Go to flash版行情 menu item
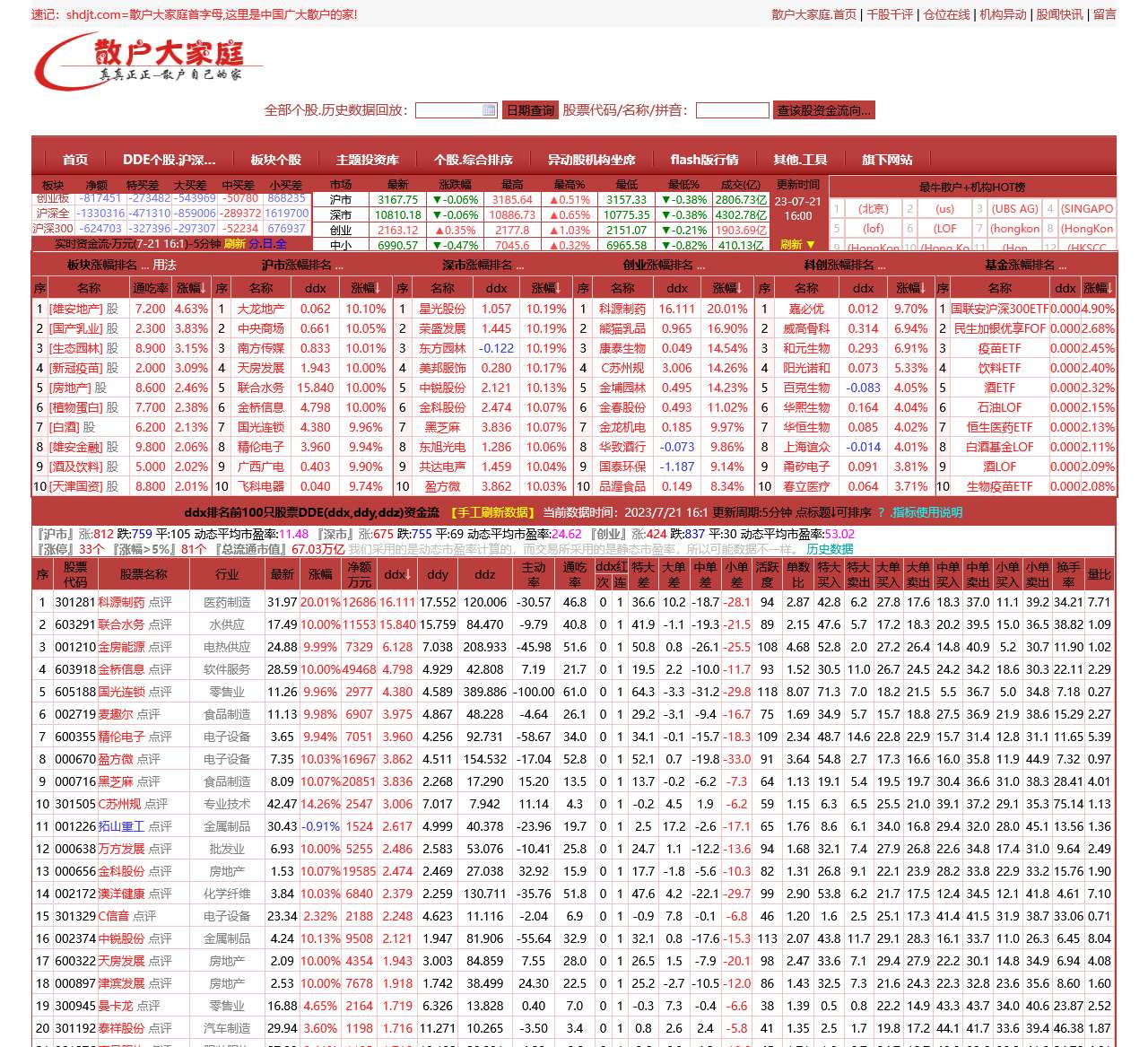This screenshot has width=1148, height=1047. click(704, 160)
